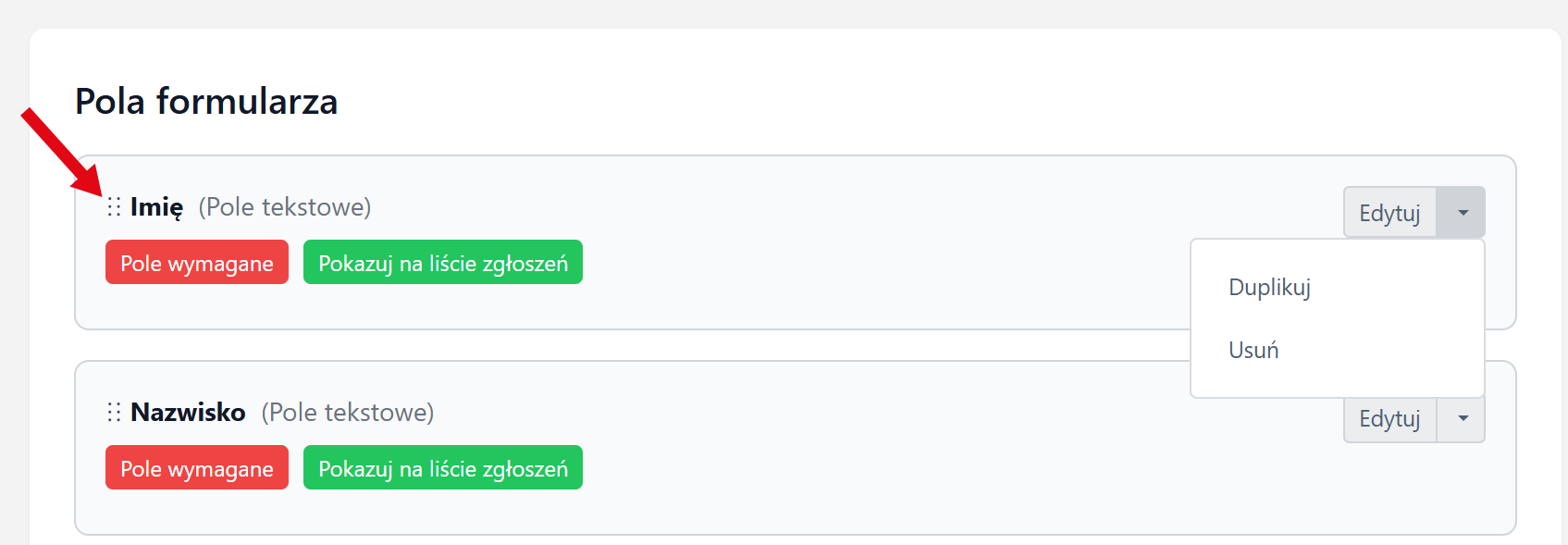Screen dimensions: 1568x545
Task: Click Edytuj for the Imię field
Action: click(1389, 213)
